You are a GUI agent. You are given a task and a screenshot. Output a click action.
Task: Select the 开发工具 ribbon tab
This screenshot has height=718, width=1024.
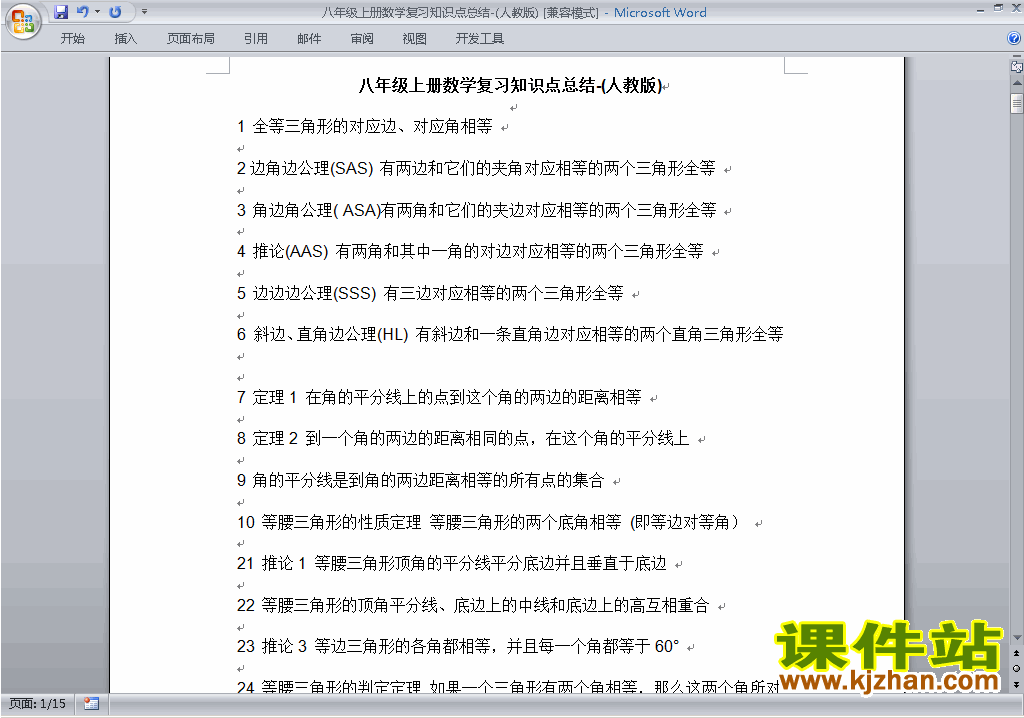pos(479,39)
